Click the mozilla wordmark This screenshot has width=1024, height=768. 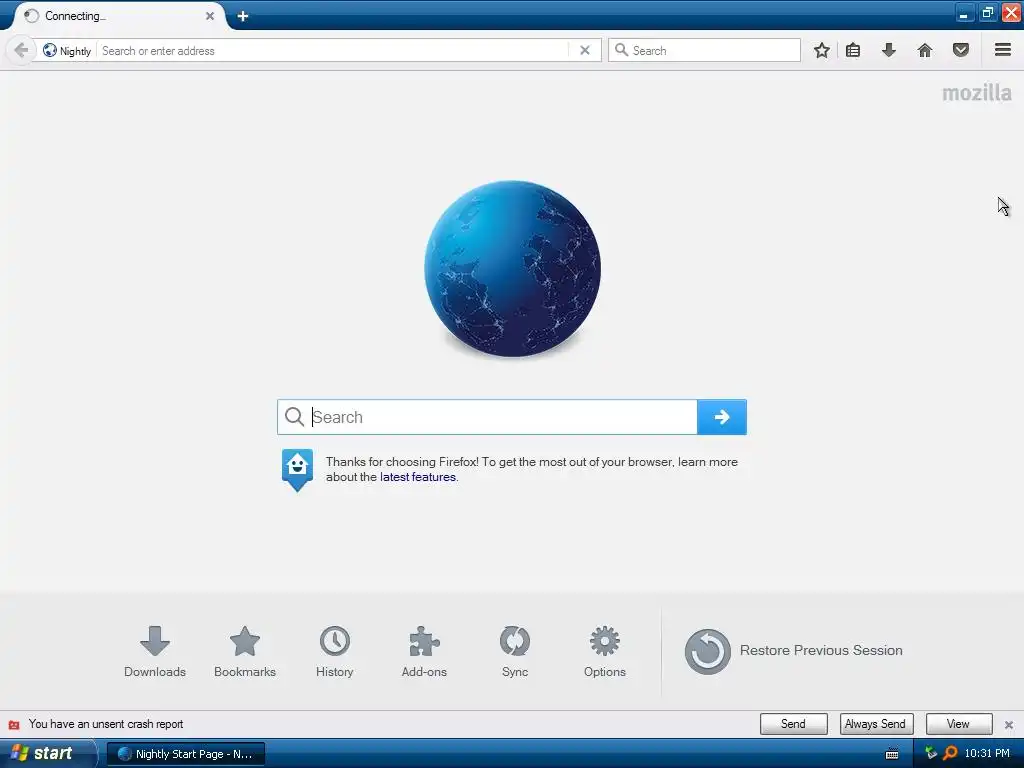click(976, 93)
